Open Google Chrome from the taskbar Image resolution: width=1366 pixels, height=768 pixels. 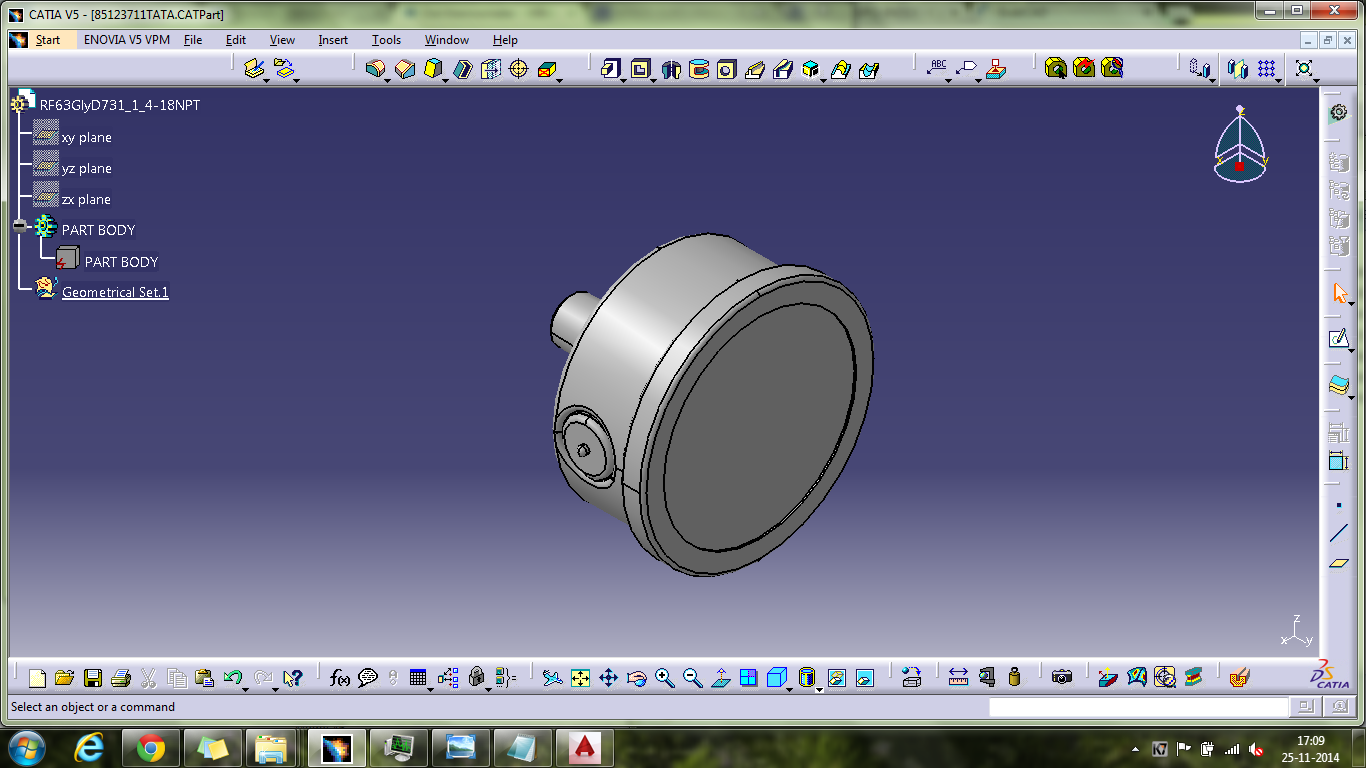[151, 747]
